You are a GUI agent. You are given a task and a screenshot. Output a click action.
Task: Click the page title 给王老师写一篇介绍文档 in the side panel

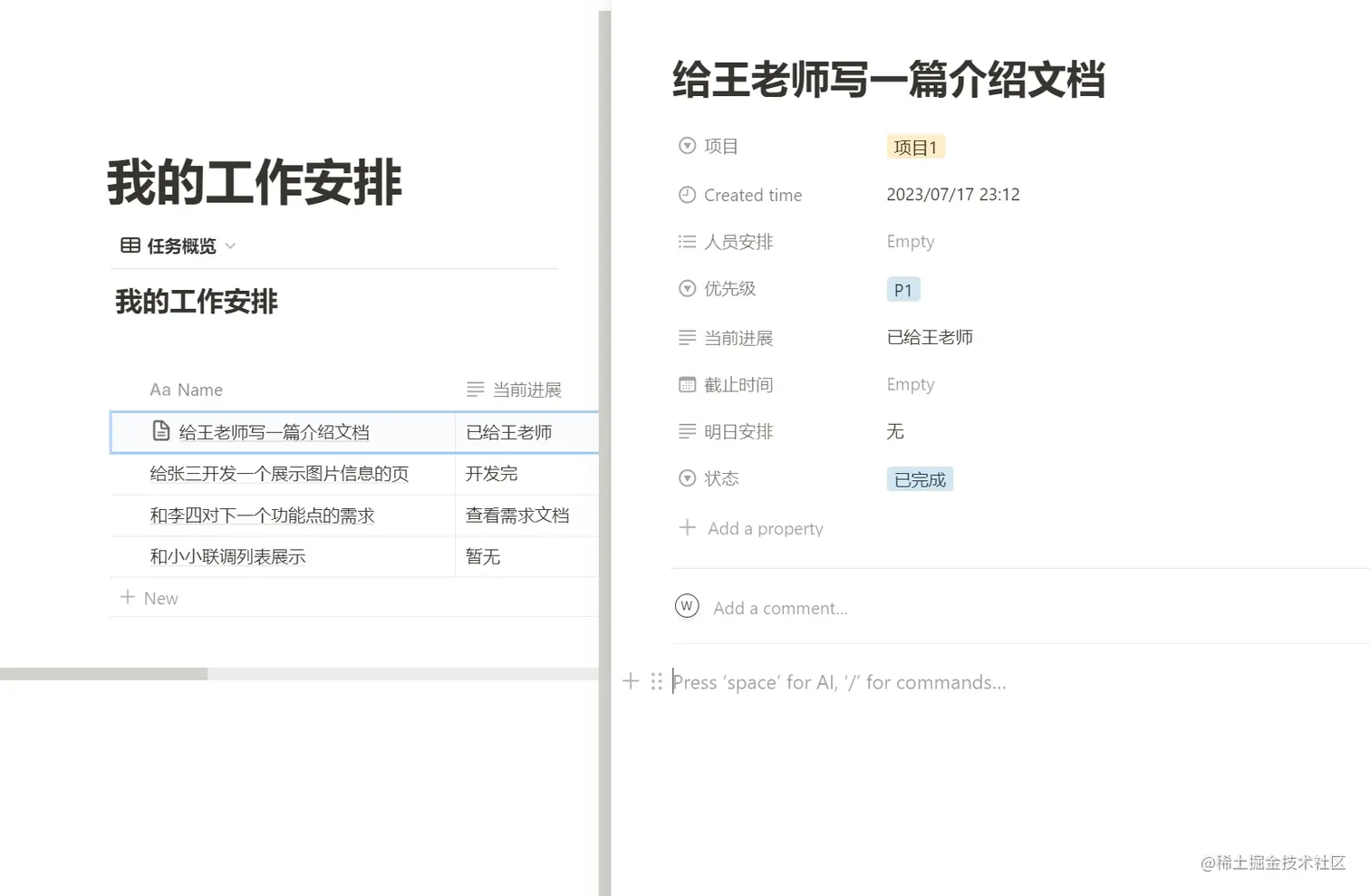pyautogui.click(x=889, y=80)
